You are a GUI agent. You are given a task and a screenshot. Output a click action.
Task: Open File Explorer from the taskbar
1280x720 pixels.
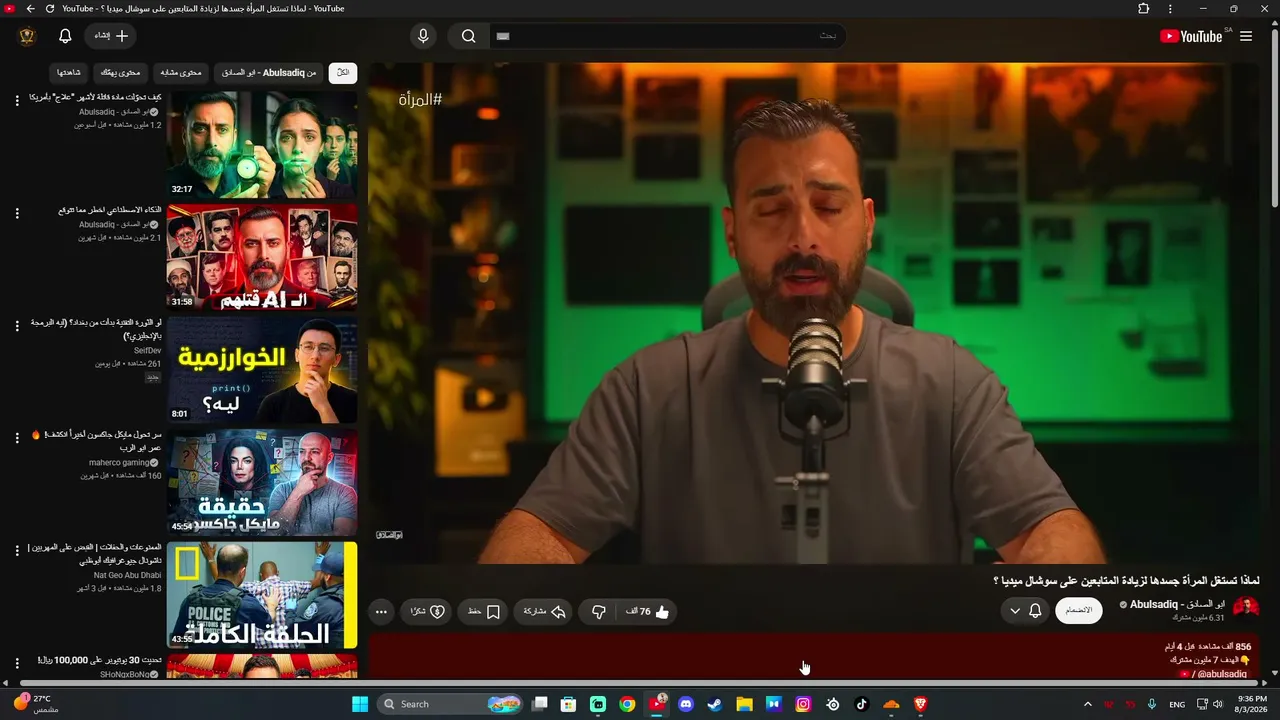pyautogui.click(x=744, y=704)
